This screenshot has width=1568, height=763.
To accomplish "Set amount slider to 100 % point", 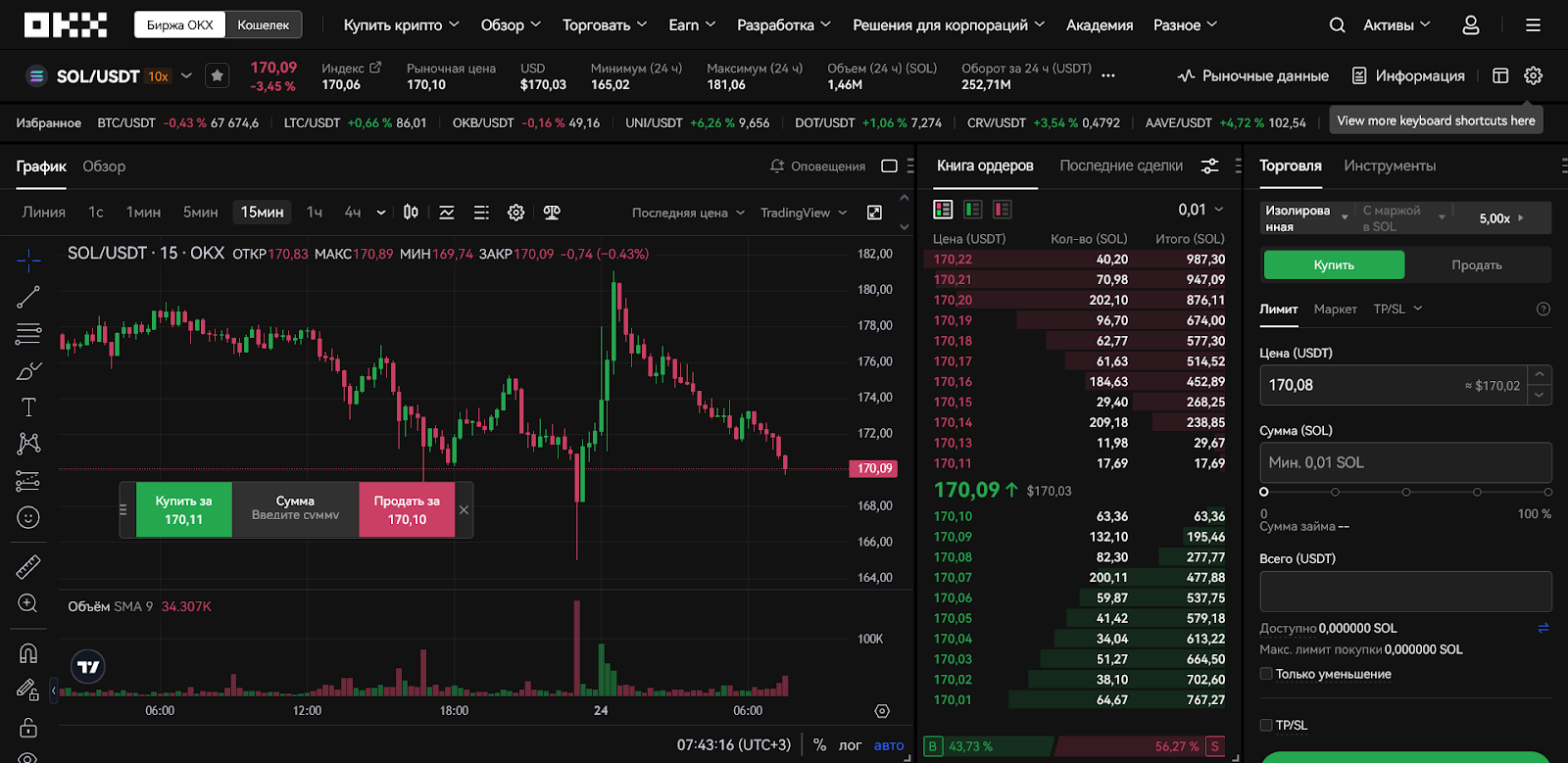I will click(x=1547, y=492).
